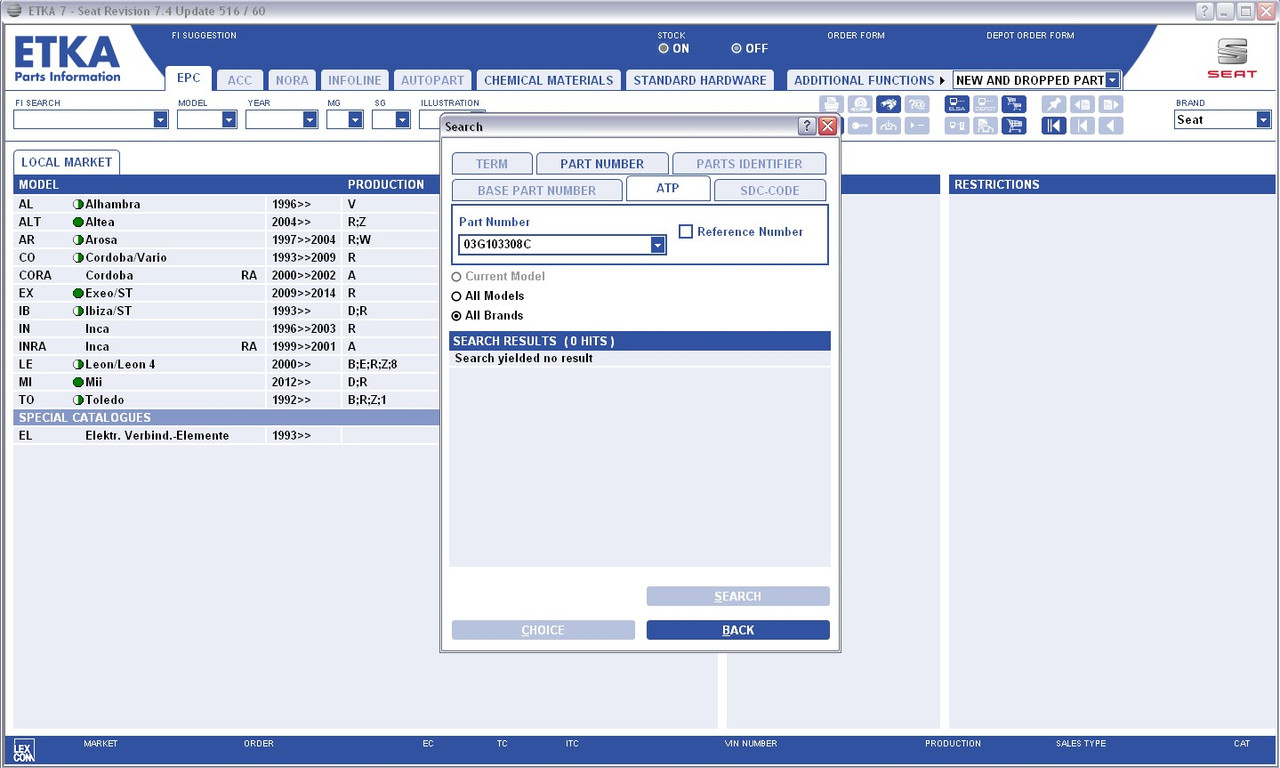Screen dimensions: 1280x768
Task: Select the Exeo/ST model row
Action: 227,293
